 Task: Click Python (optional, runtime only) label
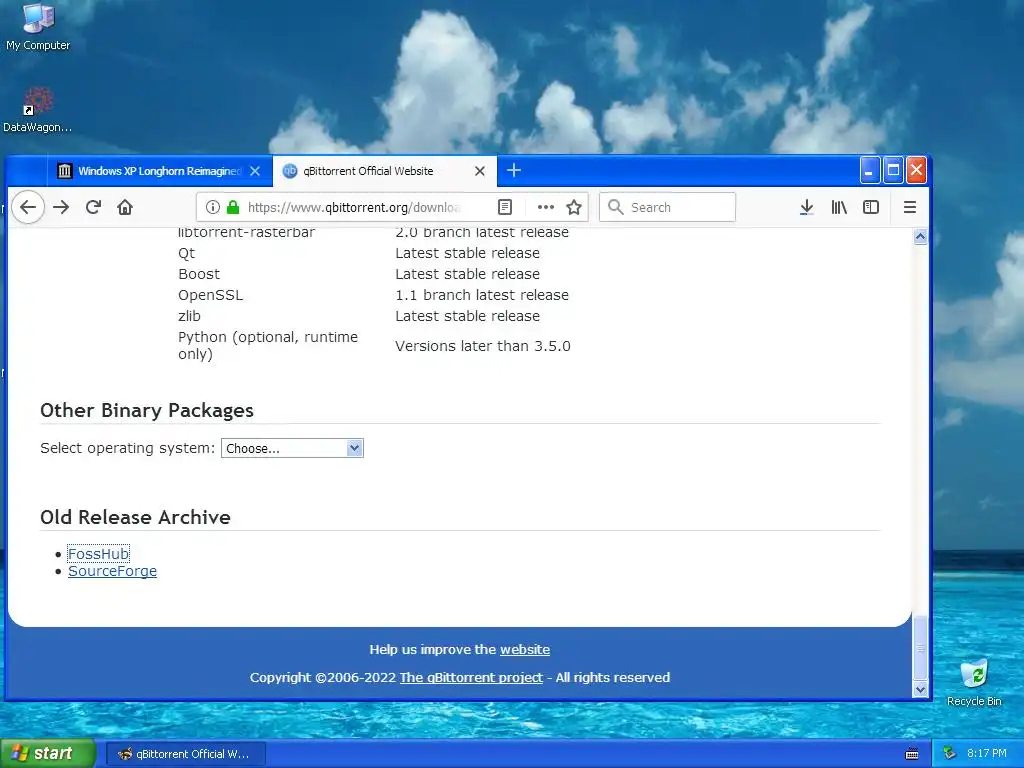click(268, 345)
